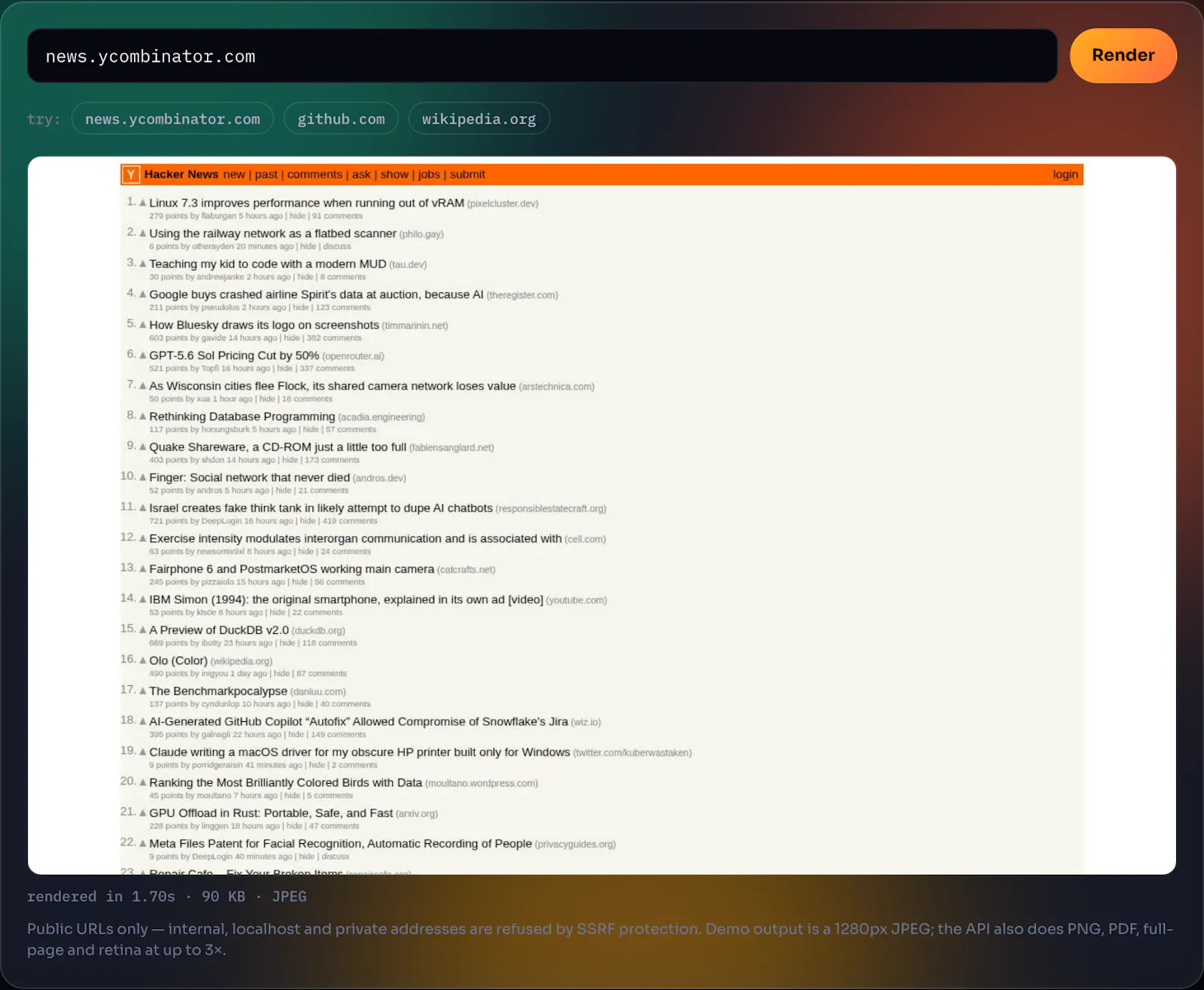Image resolution: width=1204 pixels, height=990 pixels.
Task: Focus the URL input showing news.ycombinator.com
Action: click(542, 56)
